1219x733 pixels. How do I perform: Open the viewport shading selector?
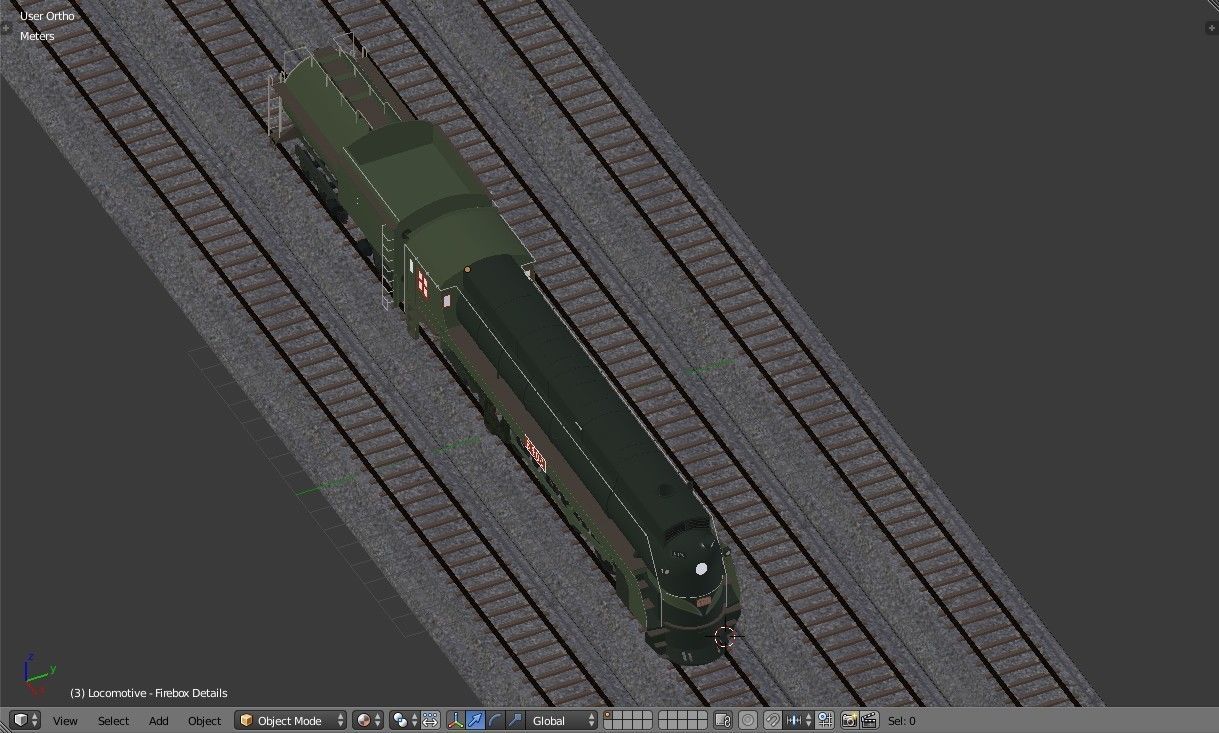click(368, 720)
